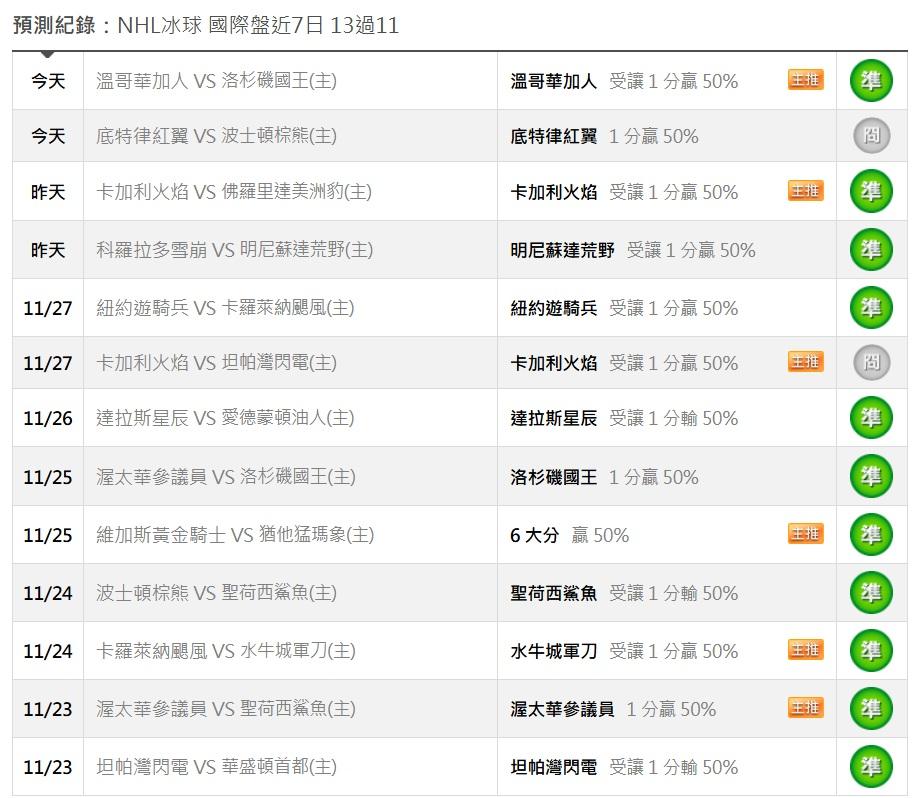Open matchup 波士頓棕熊 VS 聖荷西鯊魚(主)
This screenshot has height=798, width=916.
coord(217,592)
